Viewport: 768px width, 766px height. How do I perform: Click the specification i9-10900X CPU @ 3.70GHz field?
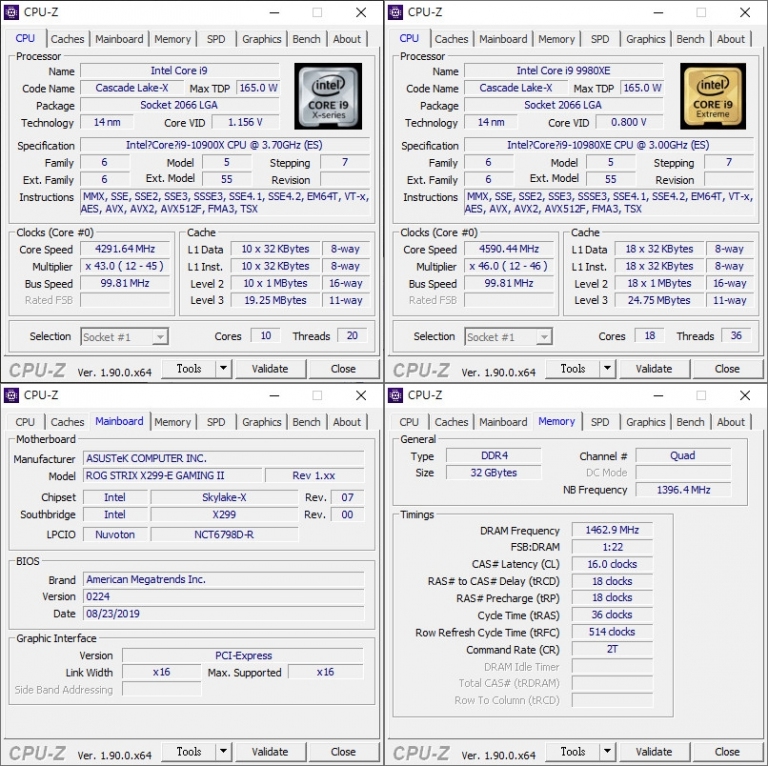[x=225, y=145]
